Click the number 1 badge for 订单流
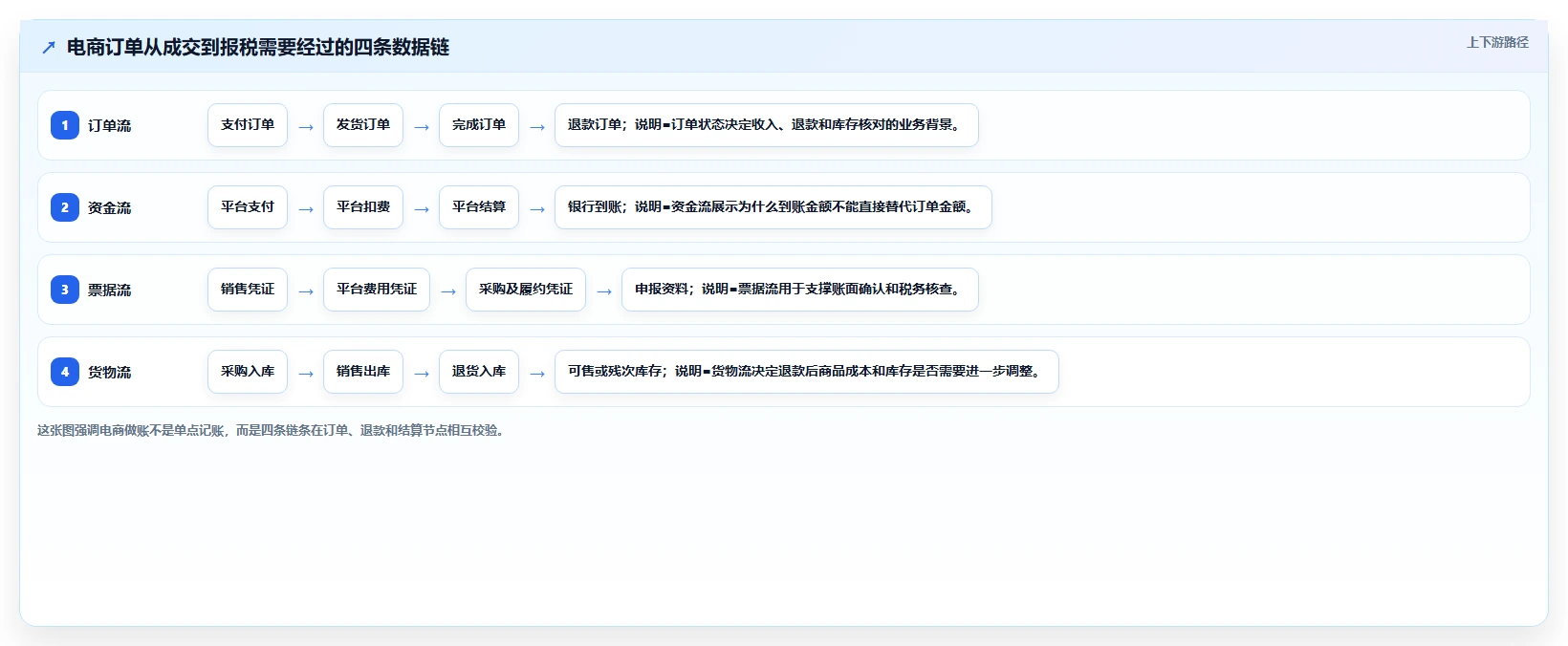 (65, 125)
